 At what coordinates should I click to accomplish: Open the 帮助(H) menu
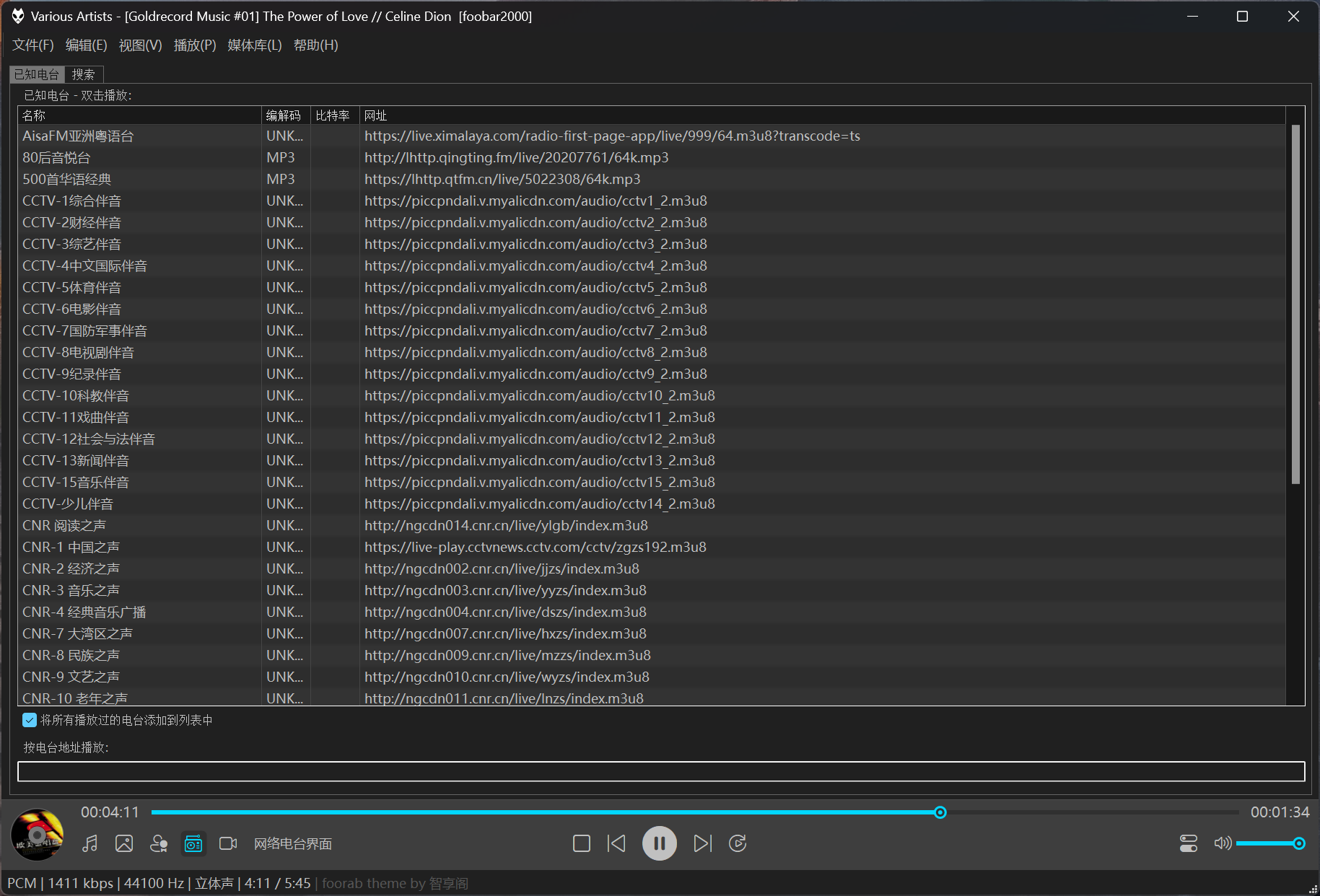coord(315,45)
